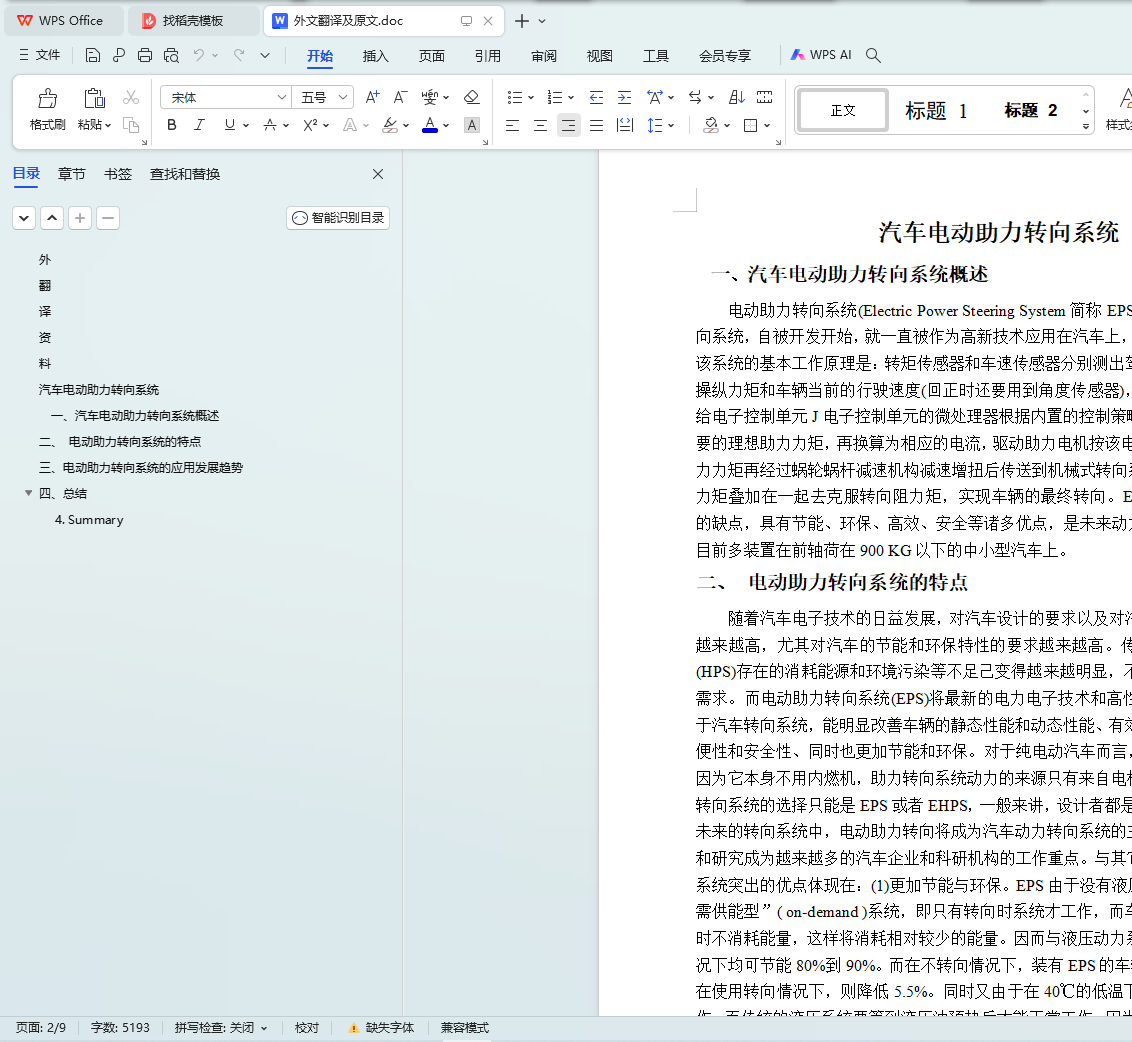Open the font name dropdown (宋体)
The image size is (1132, 1042).
point(282,97)
